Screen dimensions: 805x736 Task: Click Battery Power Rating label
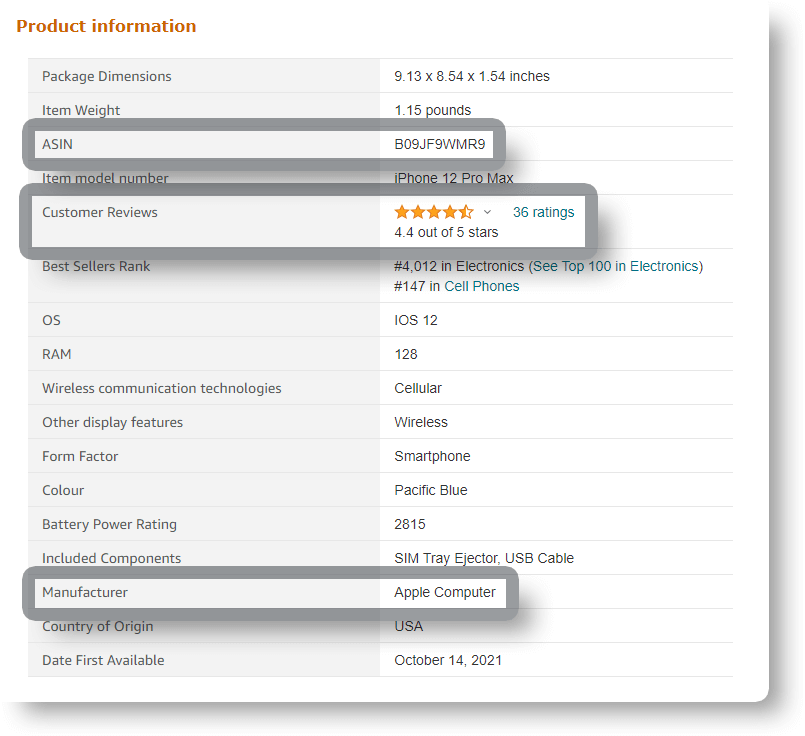(109, 524)
